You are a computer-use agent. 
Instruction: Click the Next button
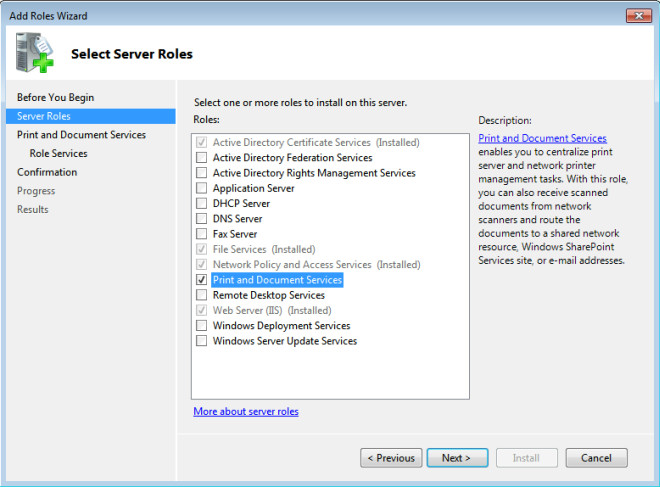(458, 458)
